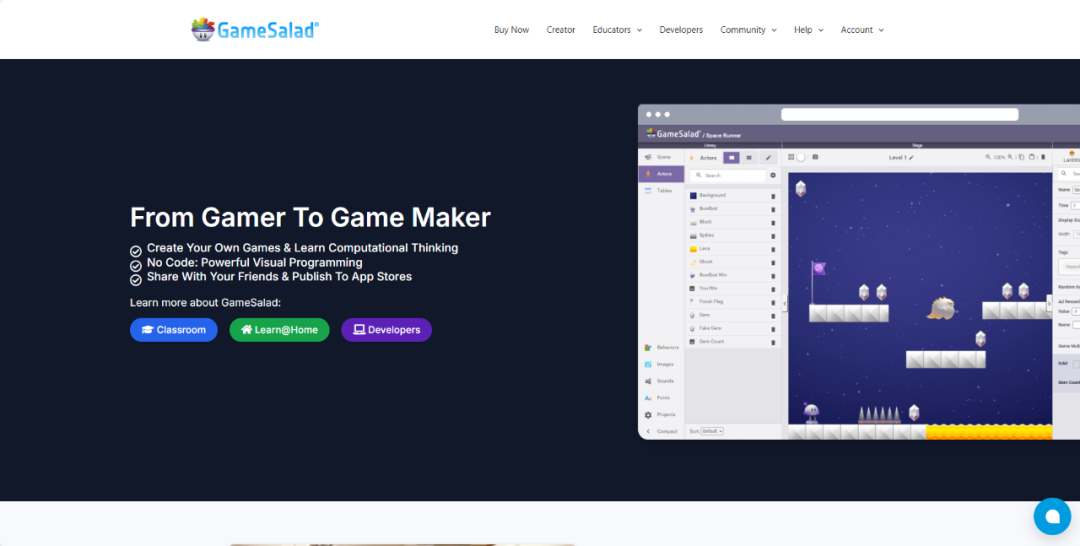Viewport: 1080px width, 546px height.
Task: Click the Bowlbot robot on the stage floor
Action: tap(811, 413)
